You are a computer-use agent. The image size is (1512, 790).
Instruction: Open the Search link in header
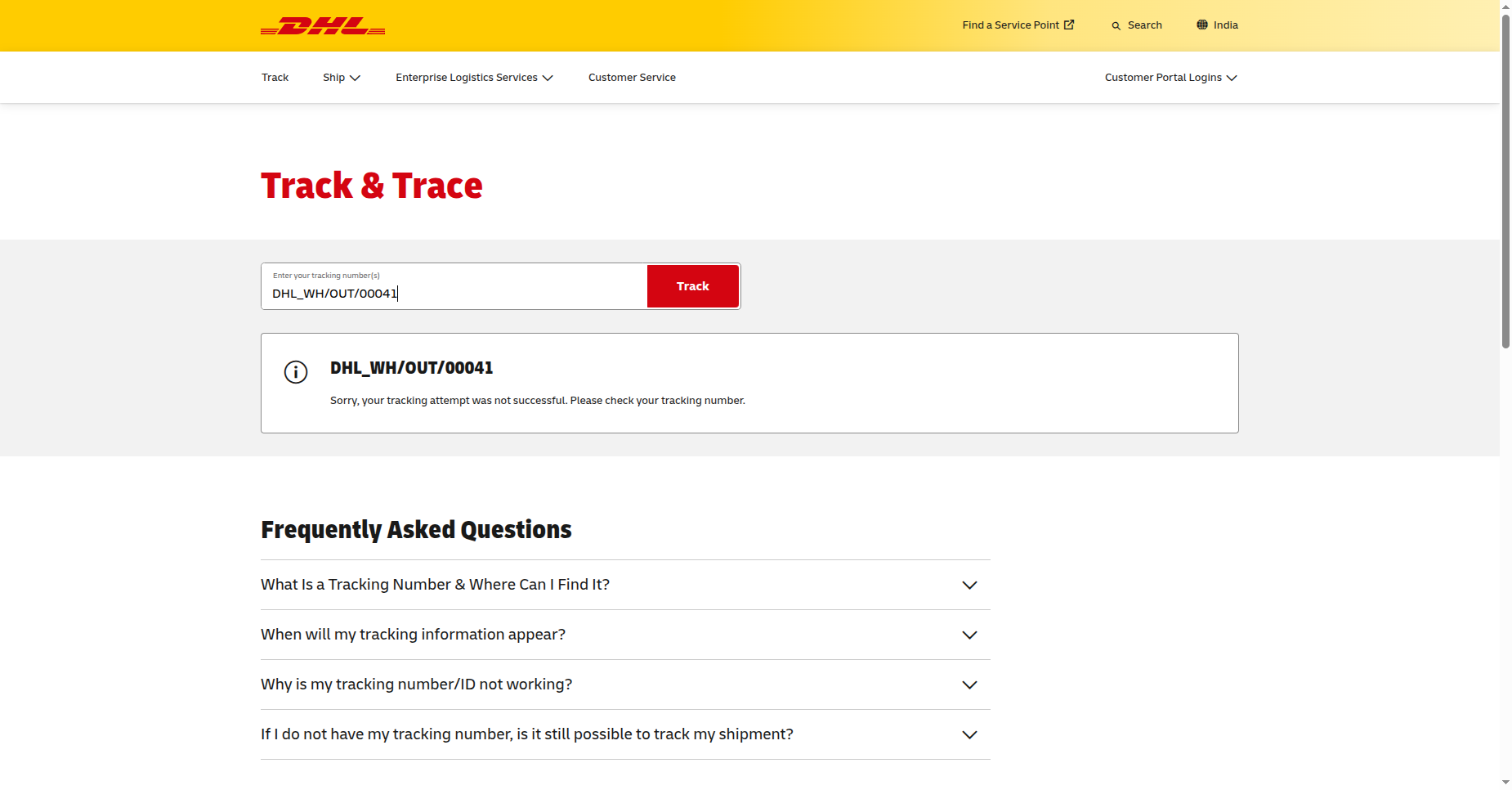tap(1137, 25)
